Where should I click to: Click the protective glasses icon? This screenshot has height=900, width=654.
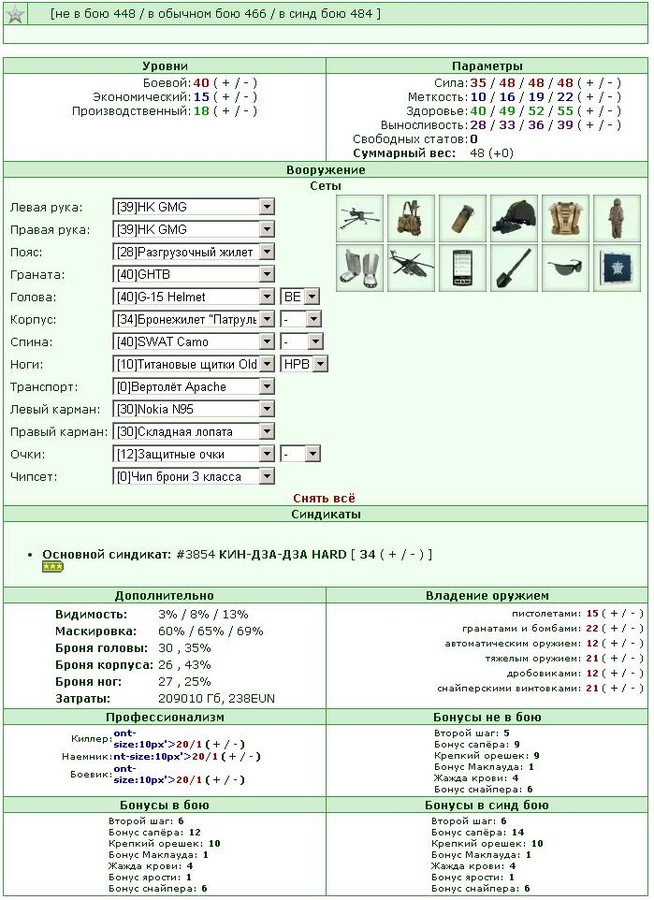click(x=566, y=268)
